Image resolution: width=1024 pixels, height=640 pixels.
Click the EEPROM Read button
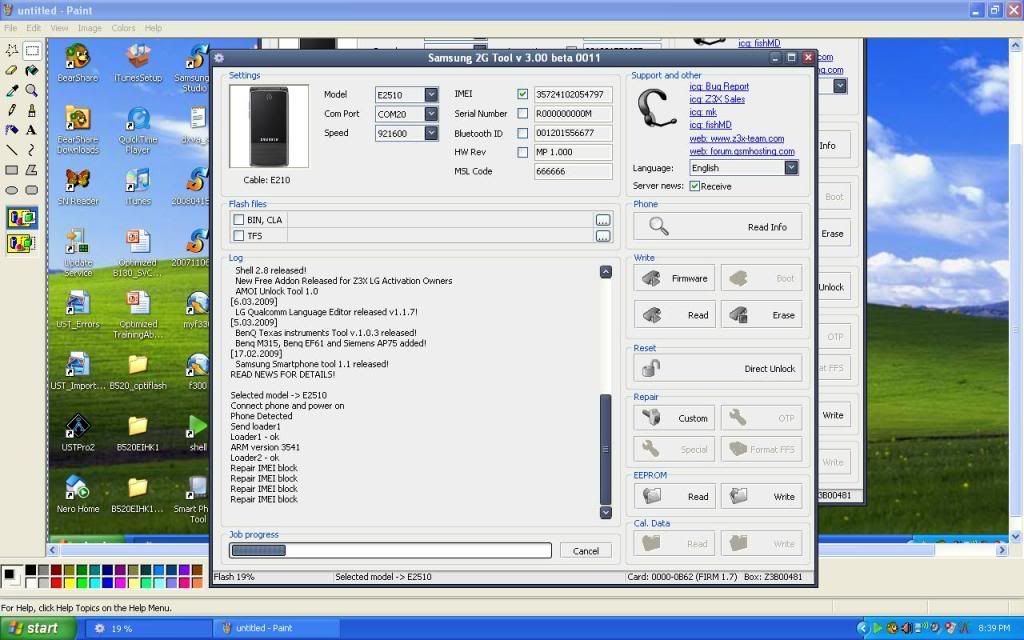point(674,496)
